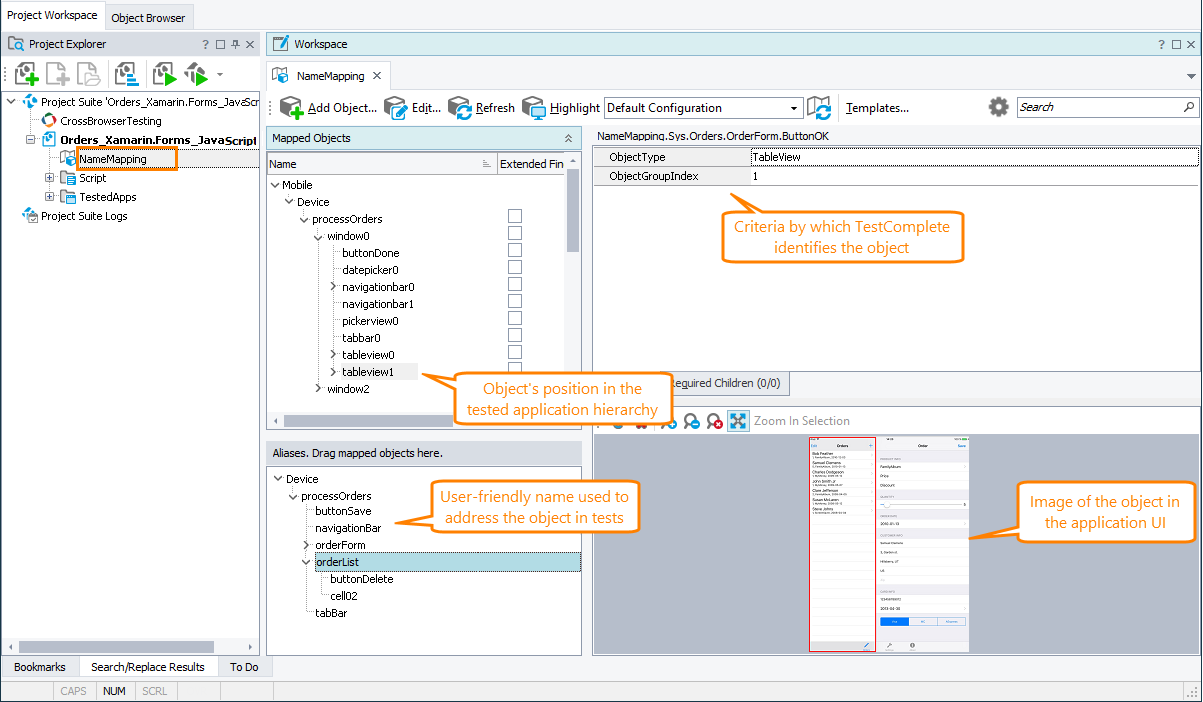Click the Highlight object toolbar icon

[534, 108]
